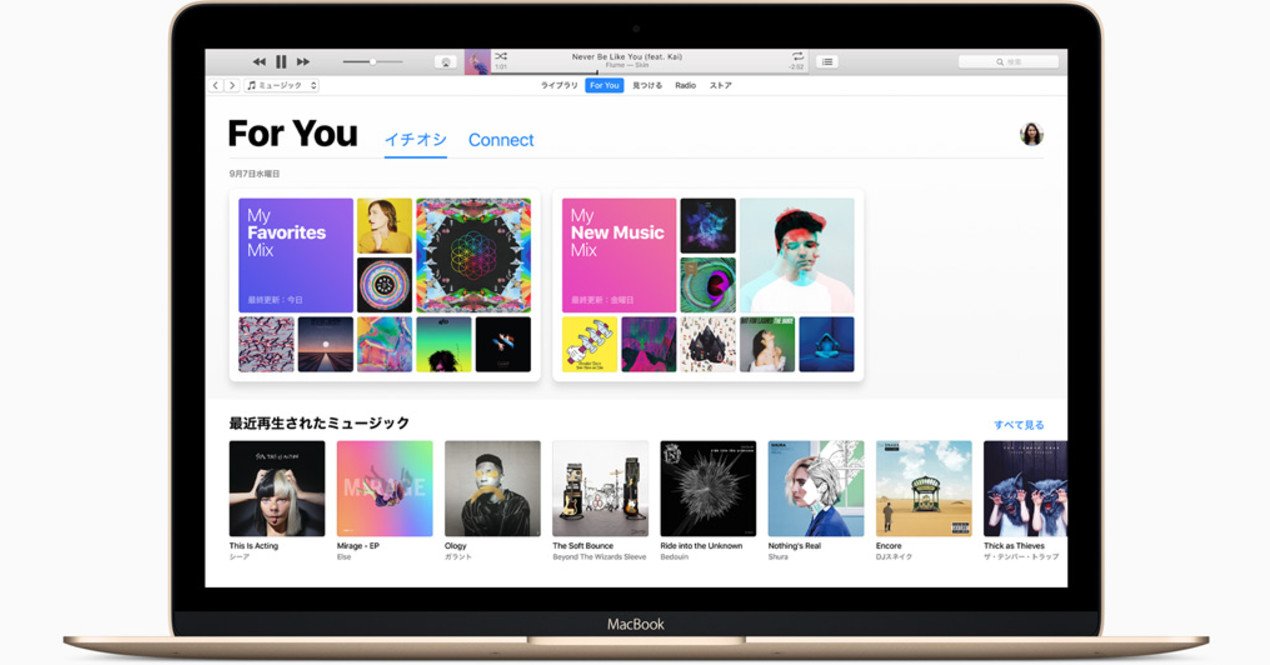Open the man with painted face cover
This screenshot has width=1270, height=665.
[797, 255]
